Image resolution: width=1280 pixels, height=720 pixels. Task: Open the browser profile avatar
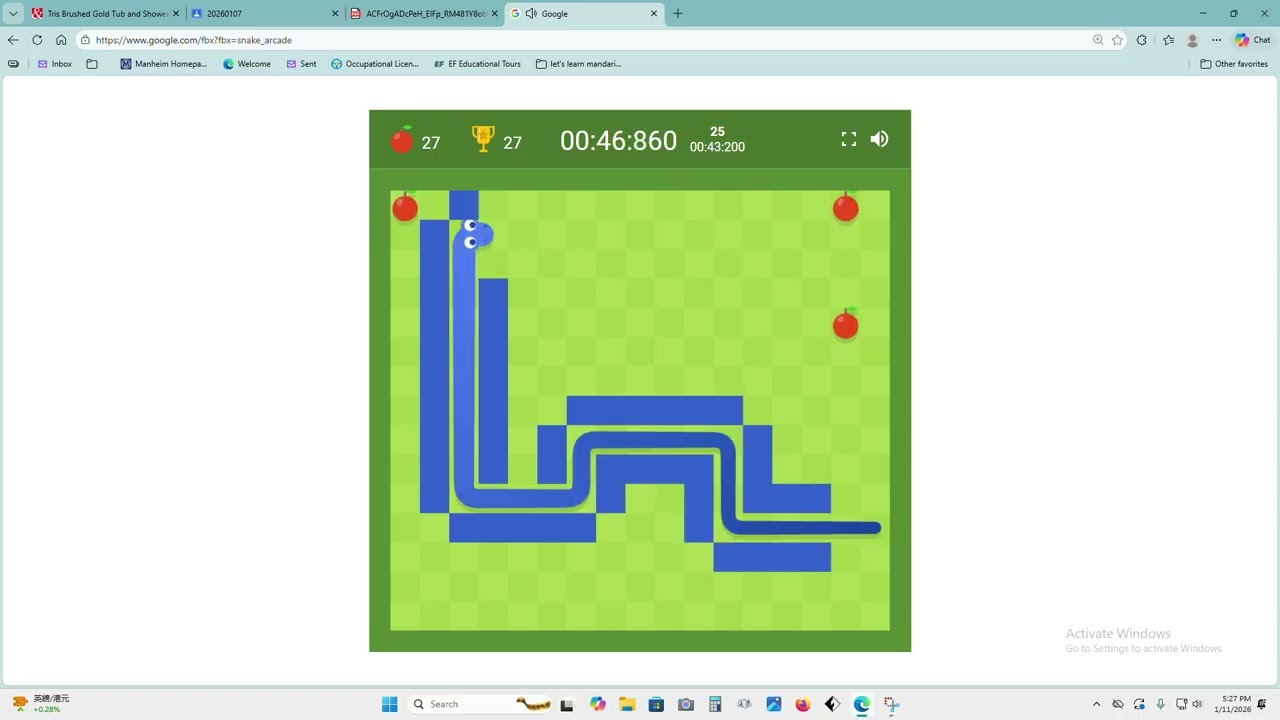pyautogui.click(x=1192, y=40)
